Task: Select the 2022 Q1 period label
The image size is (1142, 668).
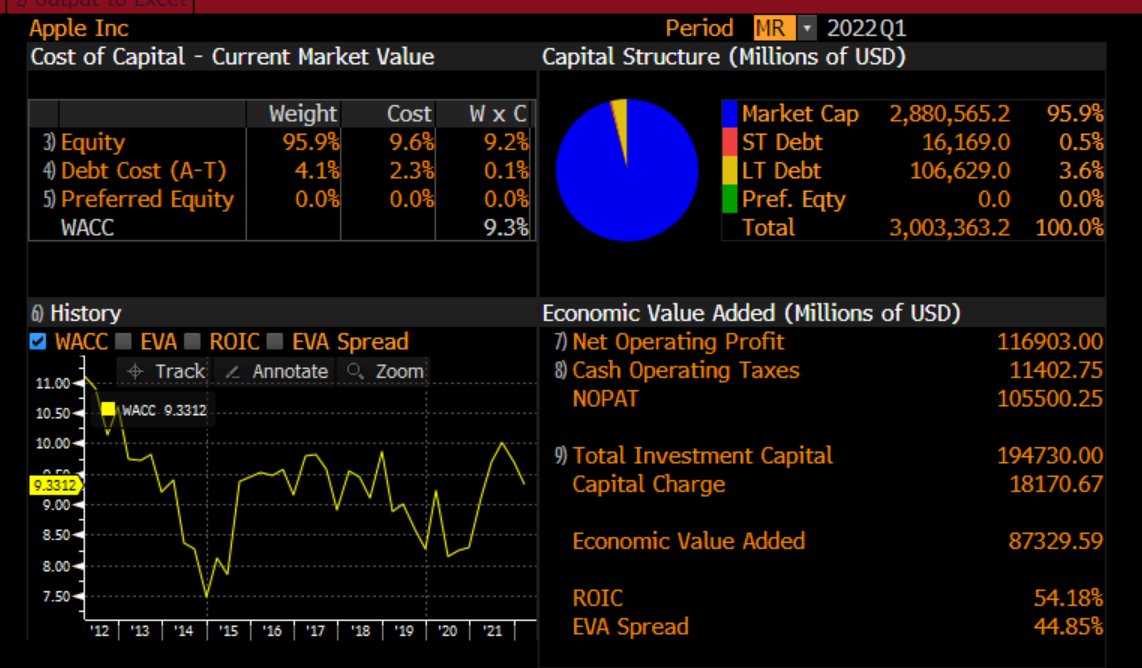Action: click(x=864, y=28)
